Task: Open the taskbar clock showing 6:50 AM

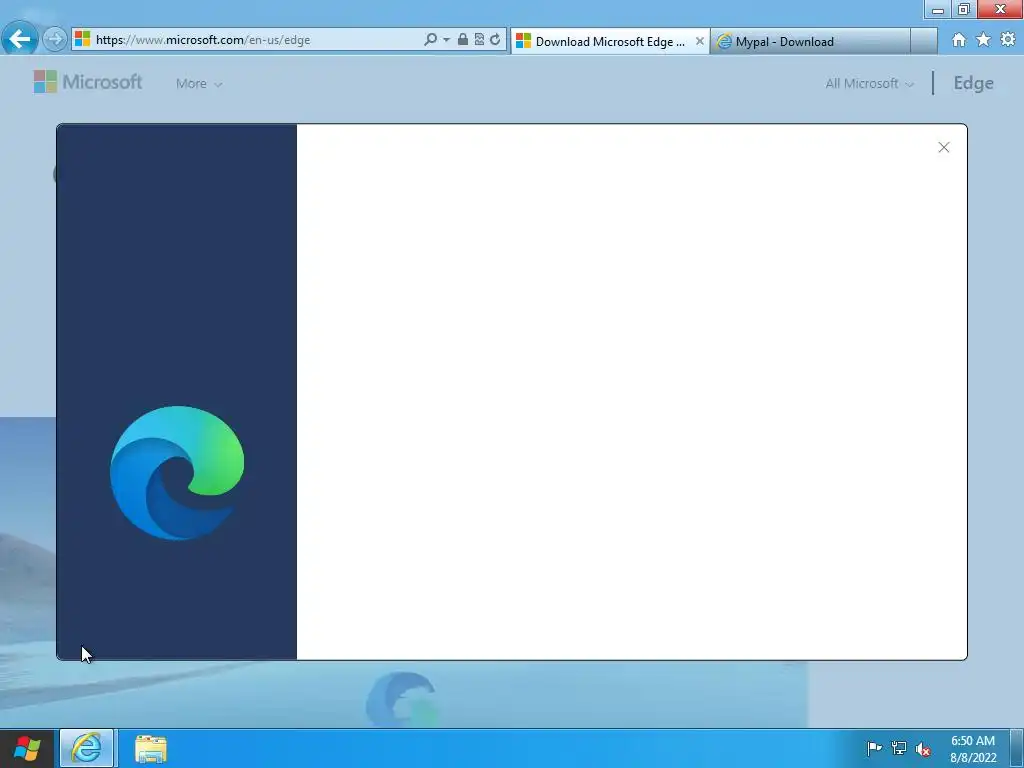Action: click(973, 749)
